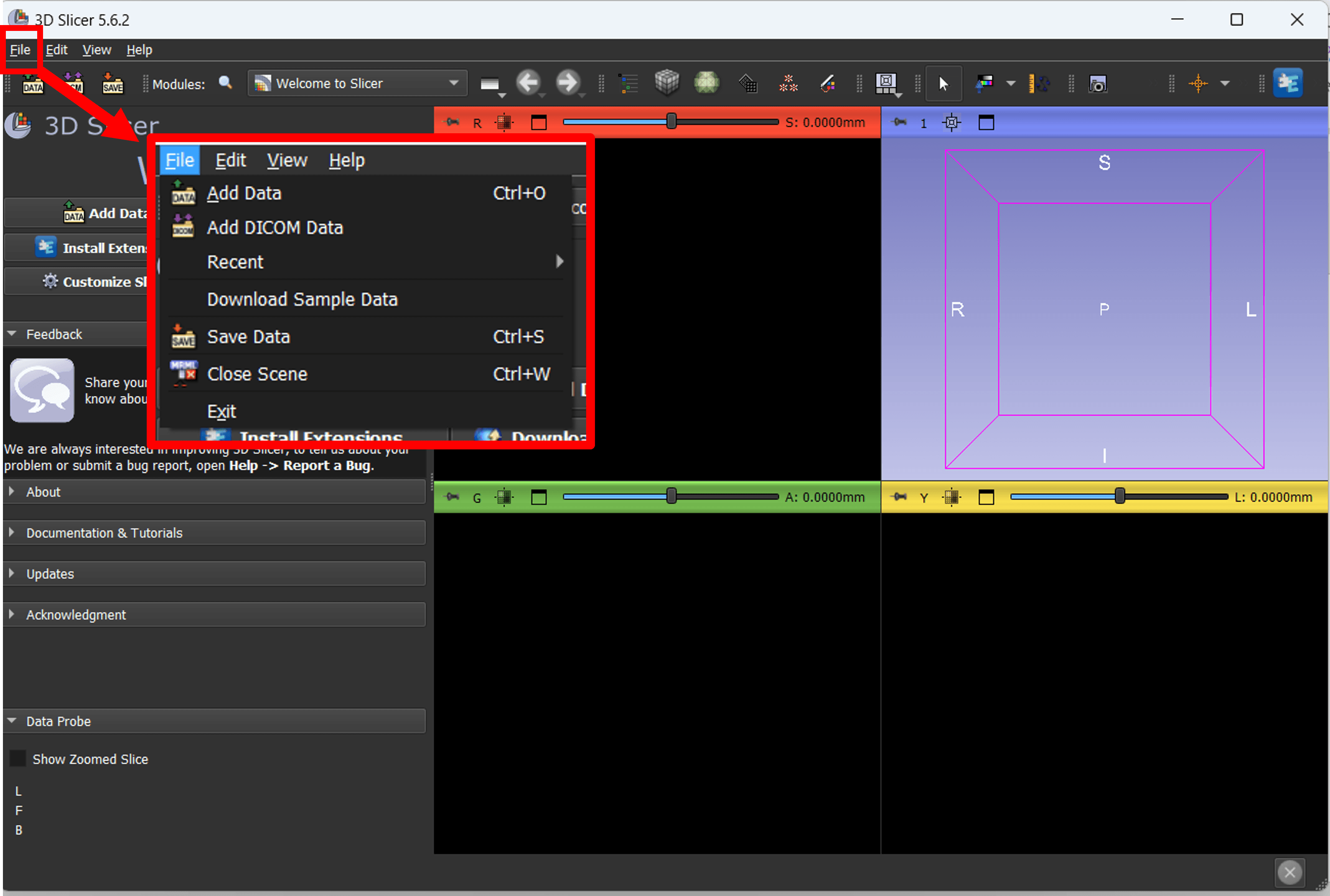Open the Recent submenu
Screen dimensions: 1330x896
pos(366,262)
